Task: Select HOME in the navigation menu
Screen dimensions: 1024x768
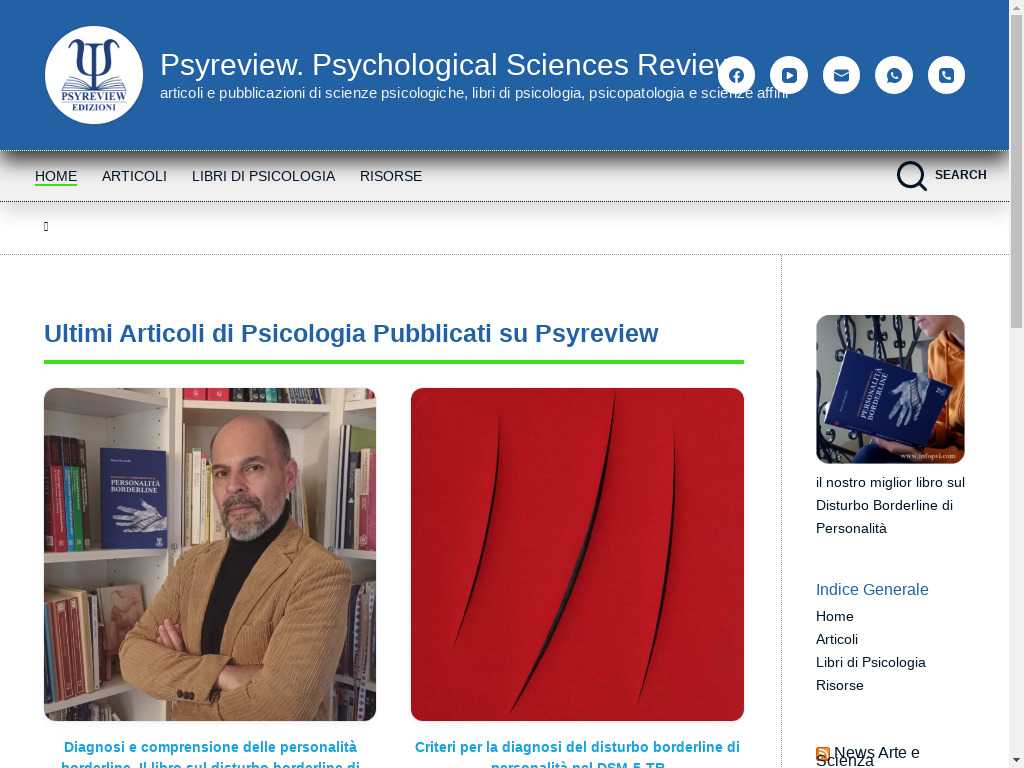Action: 56,176
